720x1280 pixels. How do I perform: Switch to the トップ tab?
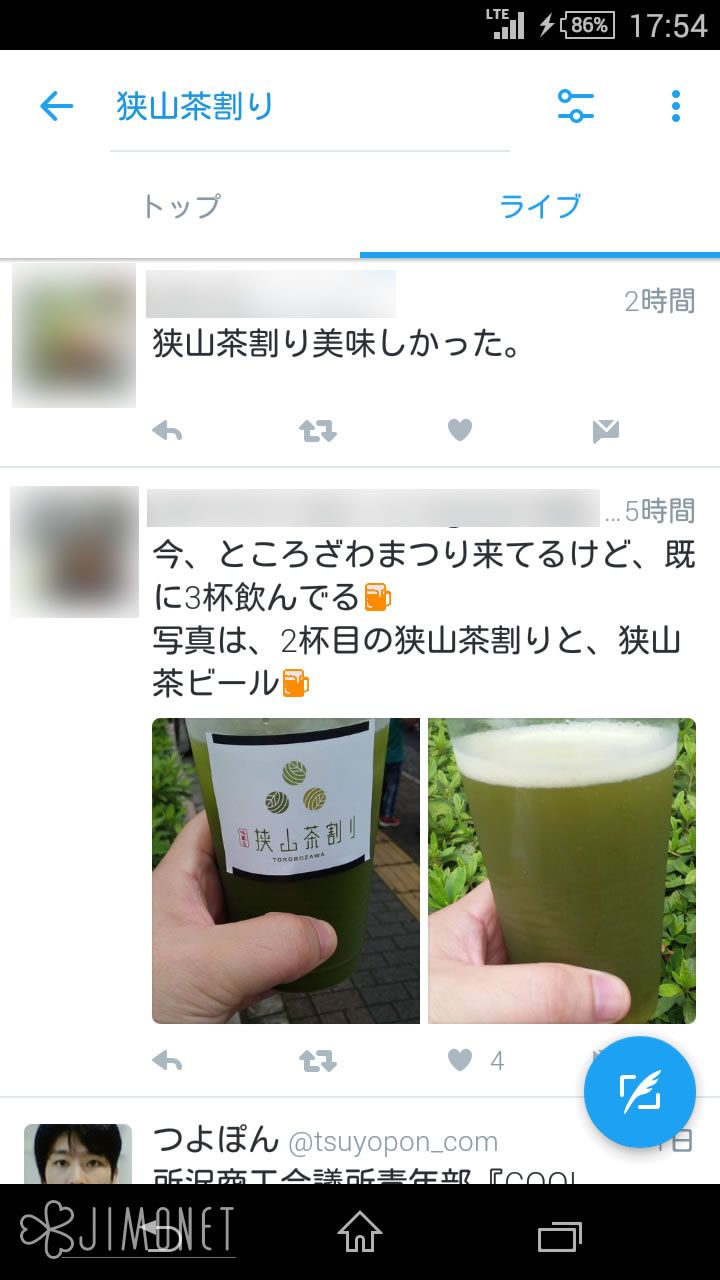[180, 207]
